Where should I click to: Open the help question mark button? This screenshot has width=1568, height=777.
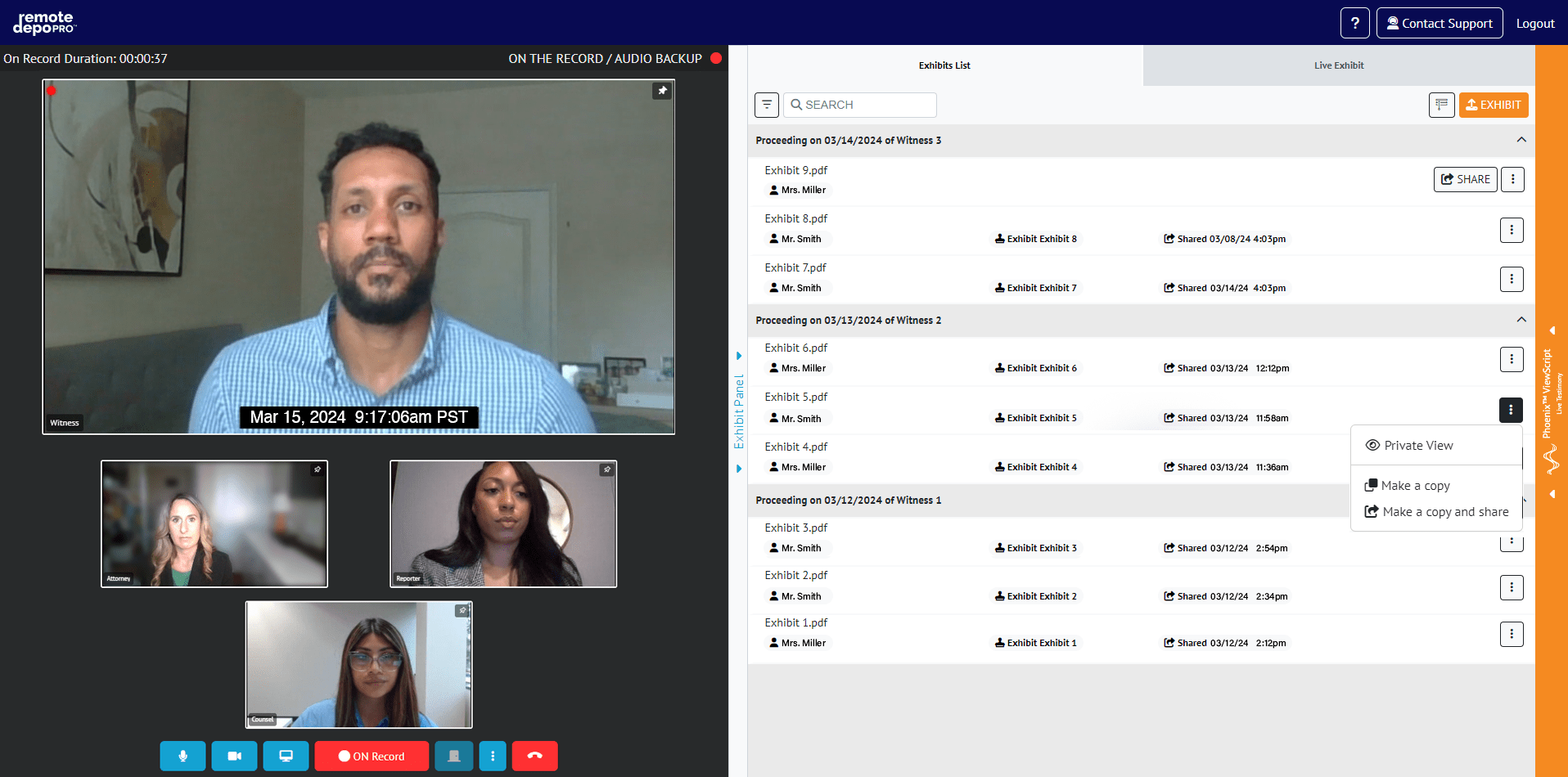point(1355,23)
